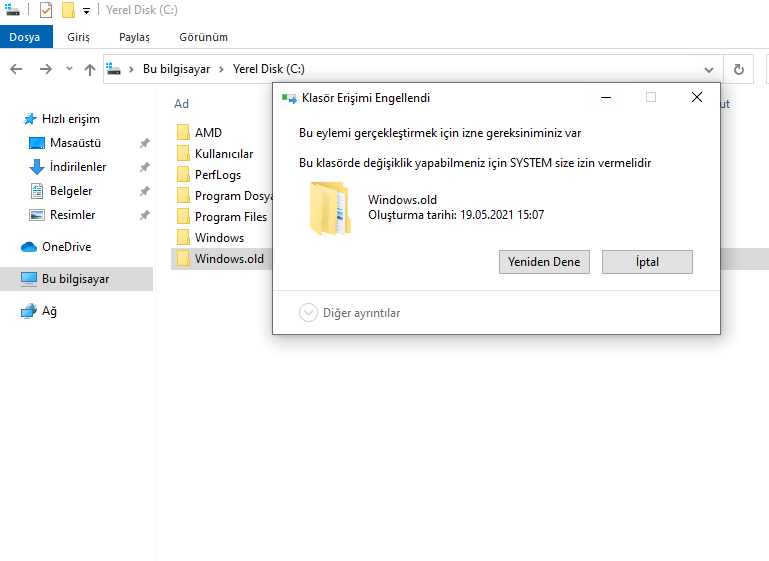Click the PerfLogs folder icon
769x561 pixels.
pos(183,175)
